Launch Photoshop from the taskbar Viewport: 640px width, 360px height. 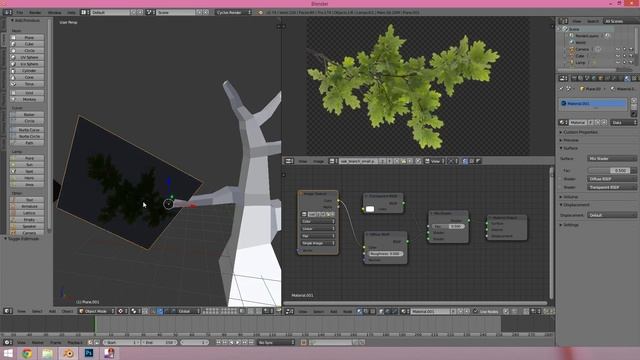pos(89,353)
